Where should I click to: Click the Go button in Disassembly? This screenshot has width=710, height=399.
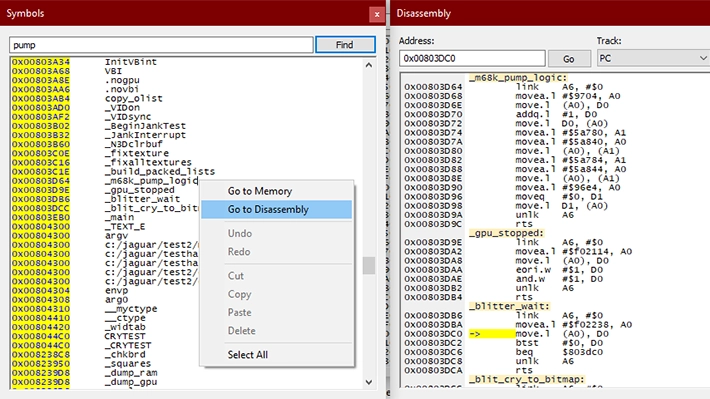click(x=569, y=59)
